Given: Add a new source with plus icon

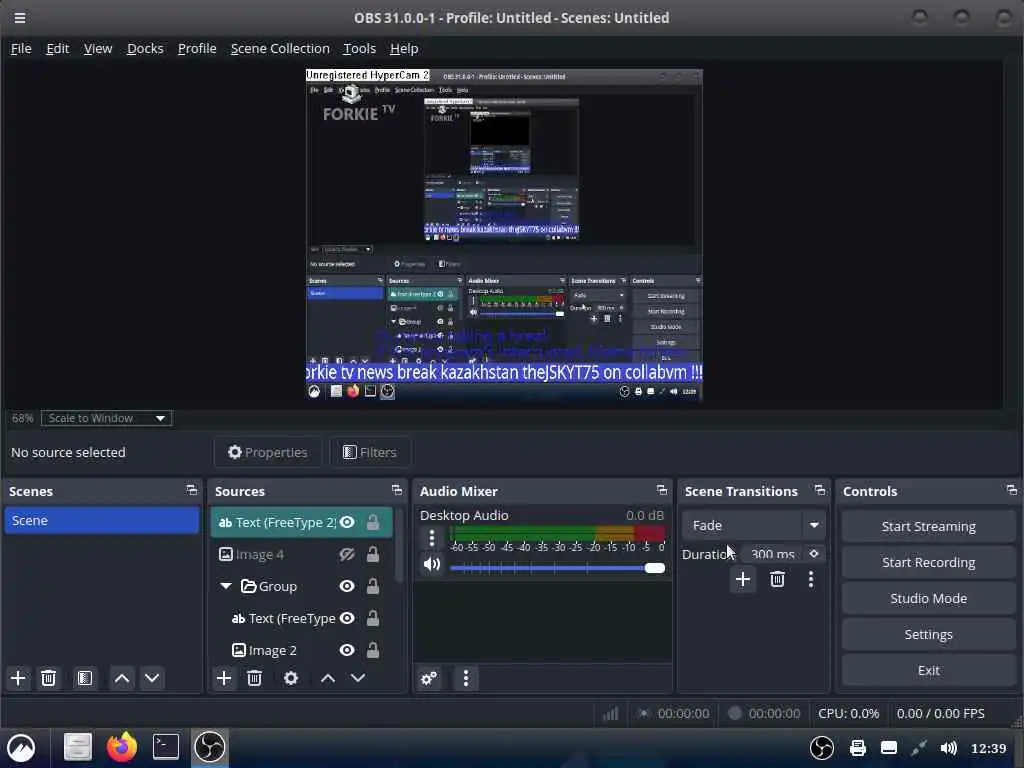Looking at the screenshot, I should point(224,678).
